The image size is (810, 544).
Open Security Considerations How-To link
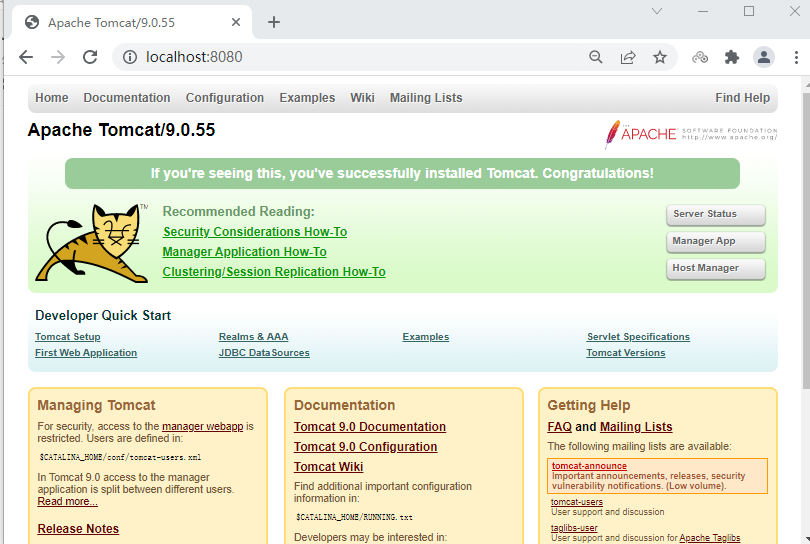[x=255, y=232]
